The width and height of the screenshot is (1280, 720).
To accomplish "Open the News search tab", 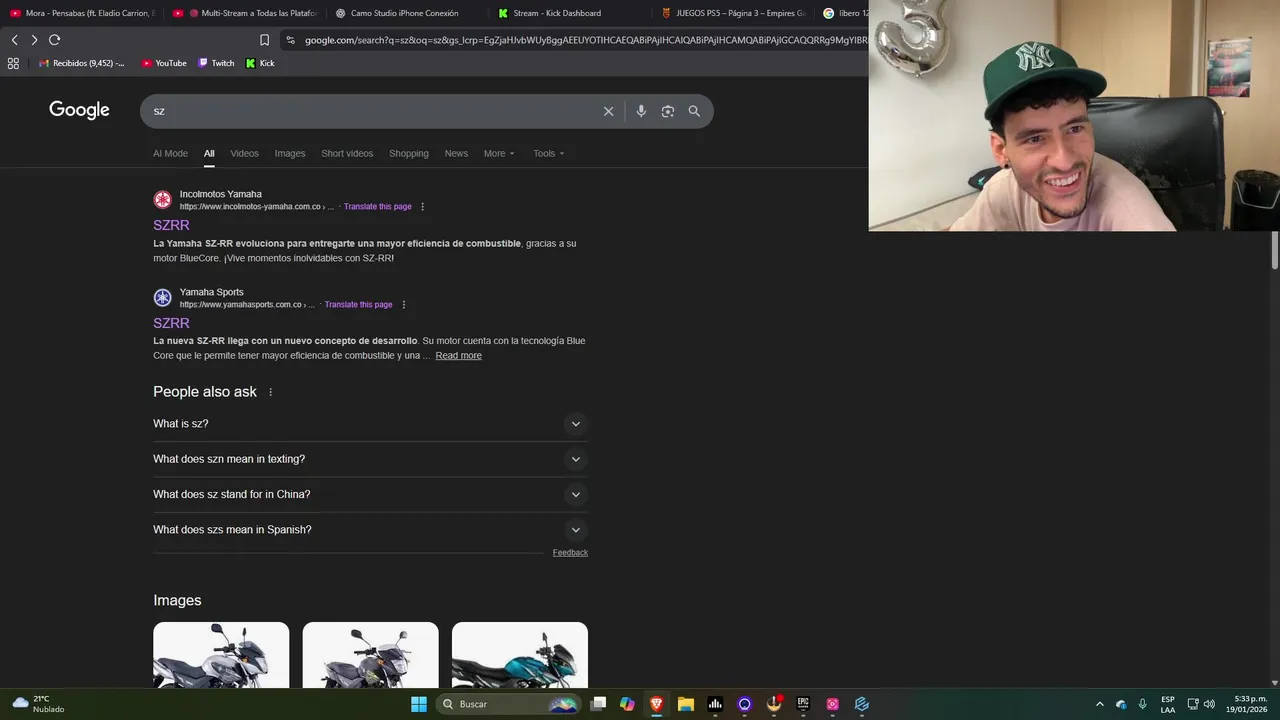I will pyautogui.click(x=456, y=153).
